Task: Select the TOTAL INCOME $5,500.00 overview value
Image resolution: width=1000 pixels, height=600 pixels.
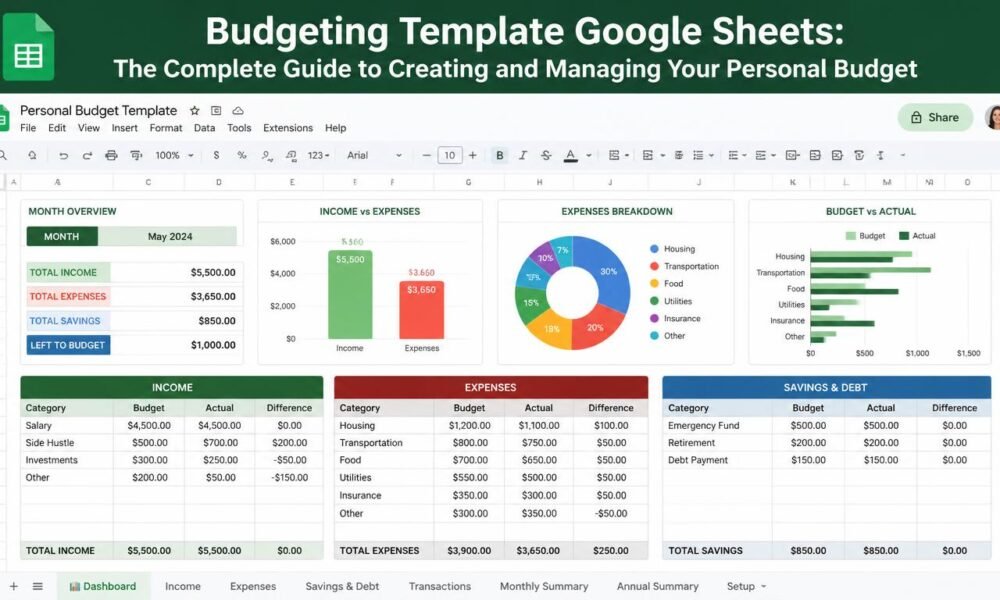Action: [x=213, y=272]
